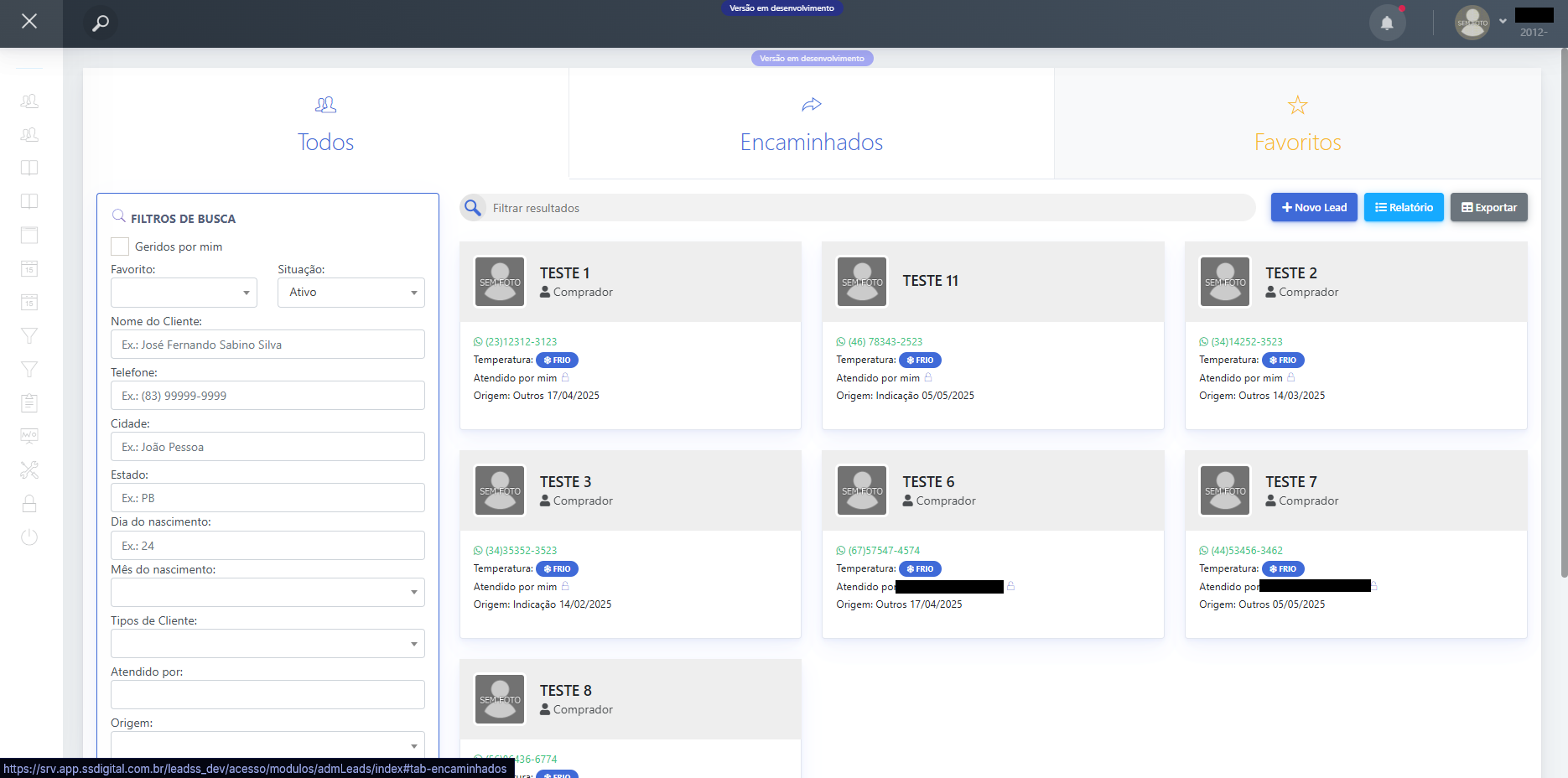Click the Novo Lead button
Viewport: 1568px width, 778px height.
(1313, 207)
